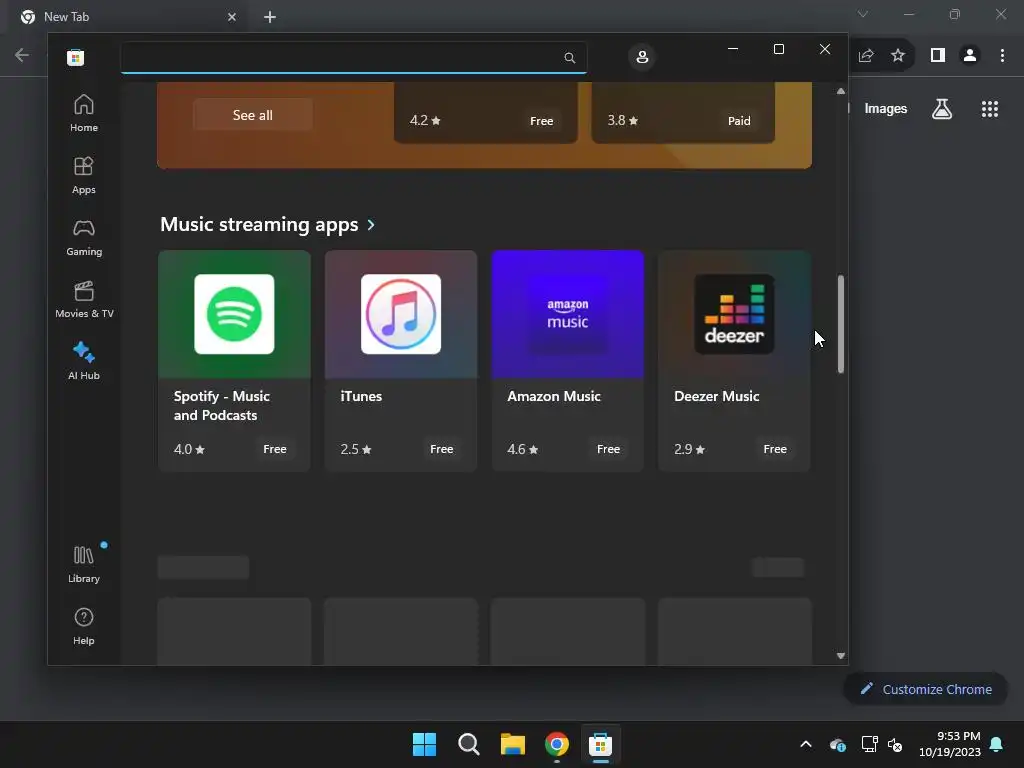Click Free label on iTunes card
This screenshot has height=768, width=1024.
click(x=441, y=449)
